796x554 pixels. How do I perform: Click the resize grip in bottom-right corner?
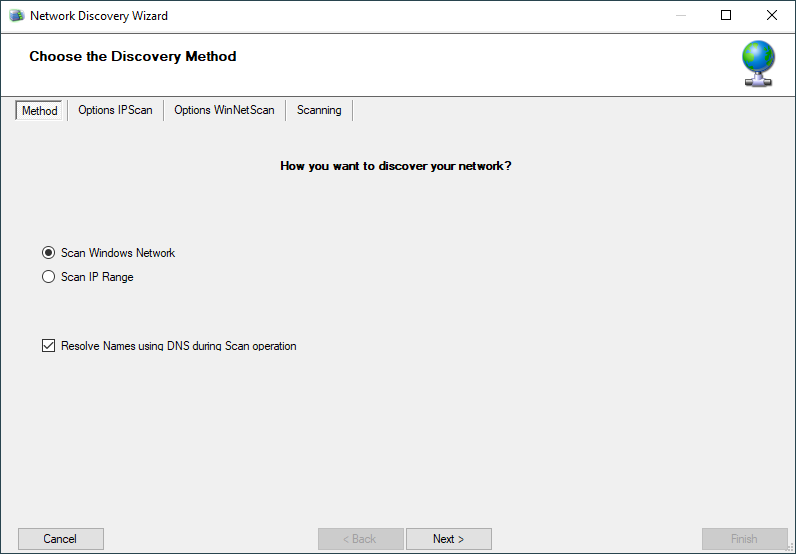(788, 546)
